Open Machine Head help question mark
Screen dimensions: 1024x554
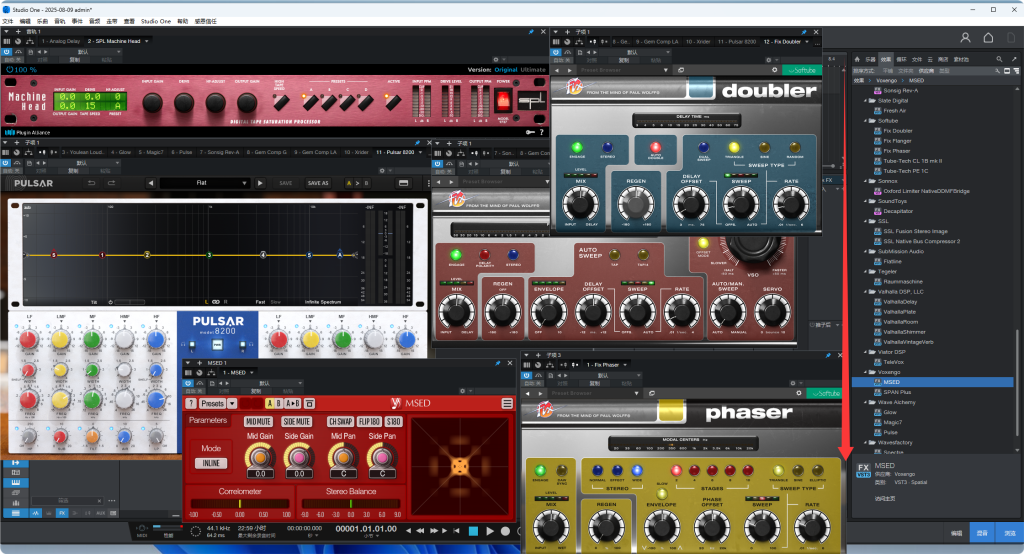click(541, 132)
